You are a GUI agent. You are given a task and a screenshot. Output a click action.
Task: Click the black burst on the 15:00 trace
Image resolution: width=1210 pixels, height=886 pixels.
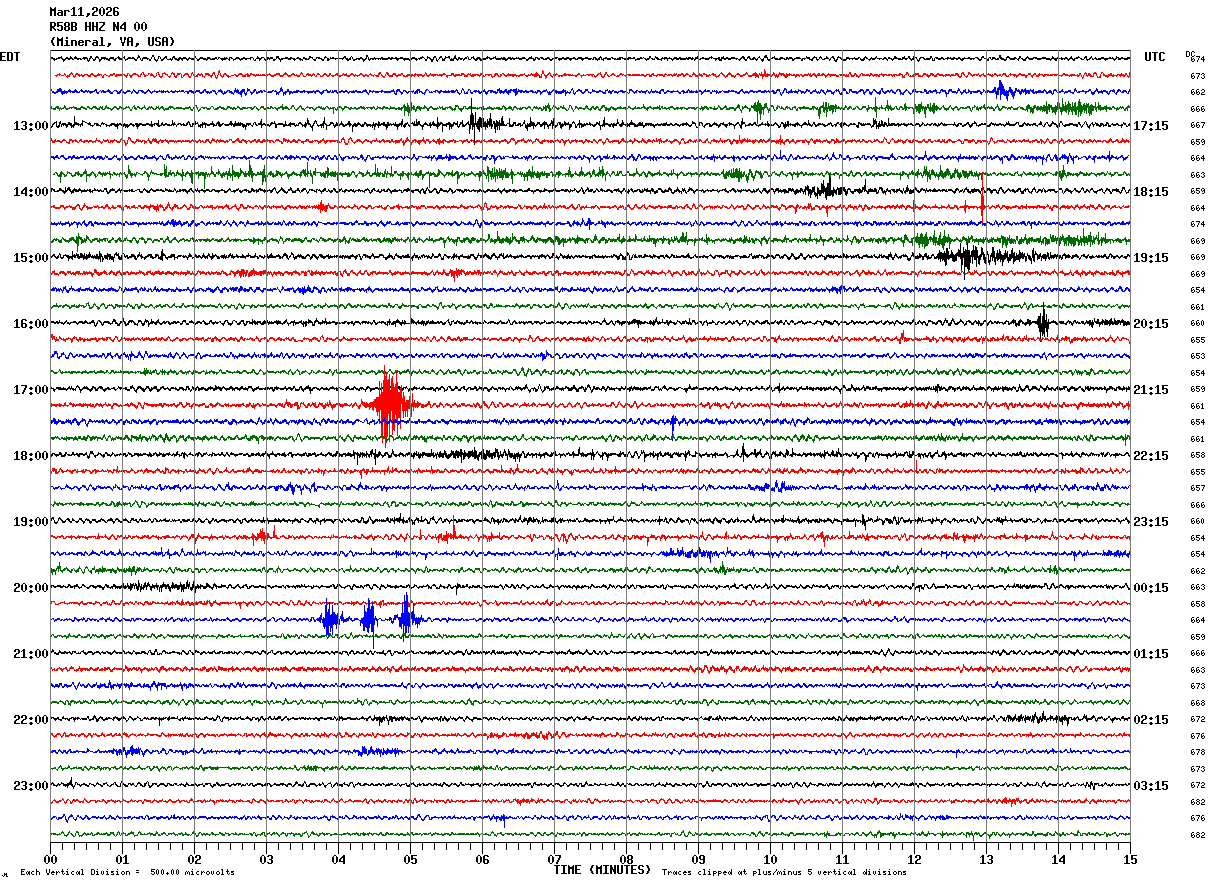(x=968, y=257)
